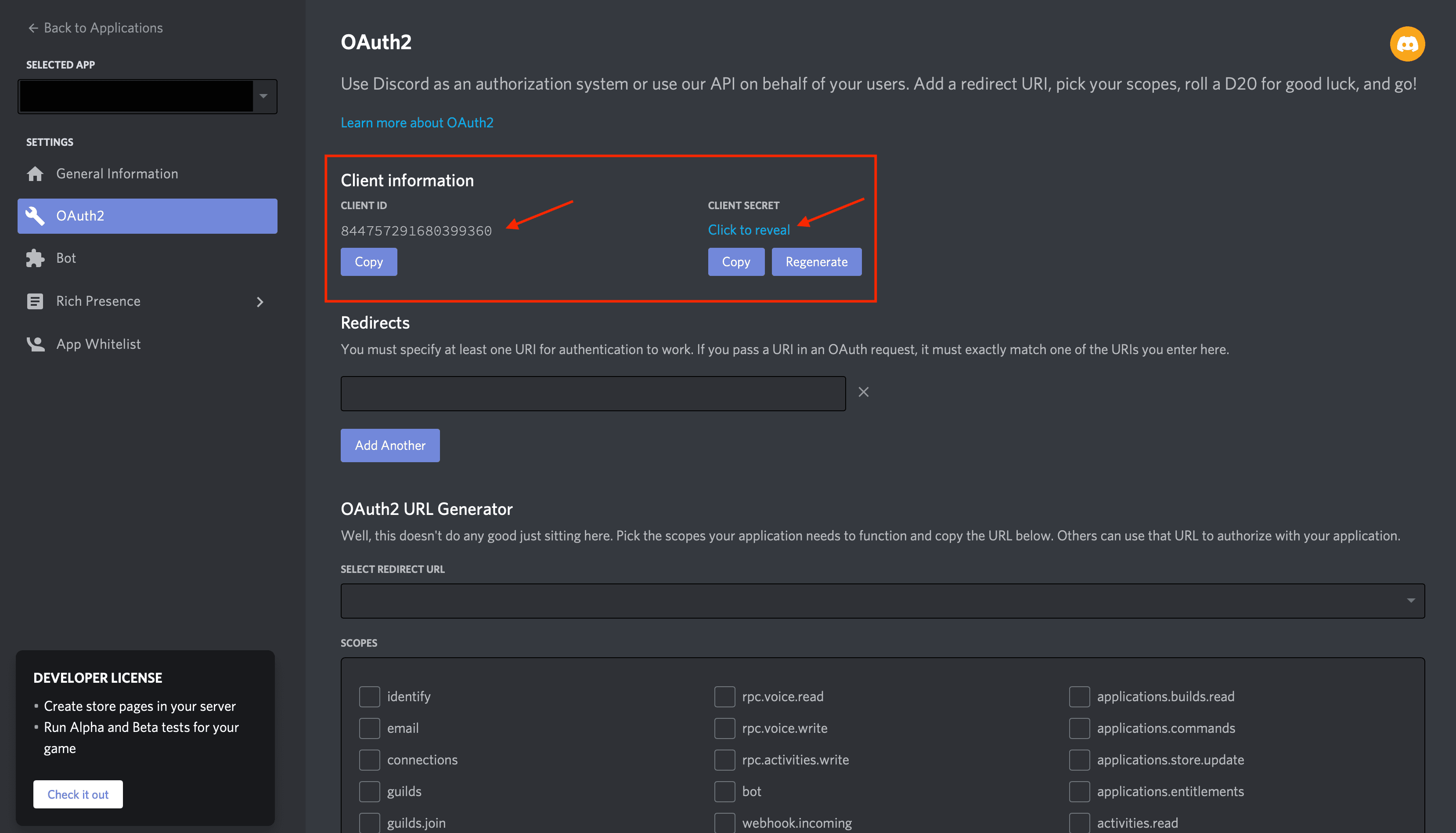The width and height of the screenshot is (1456, 833).
Task: Click the App Whitelist person icon
Action: tap(36, 344)
